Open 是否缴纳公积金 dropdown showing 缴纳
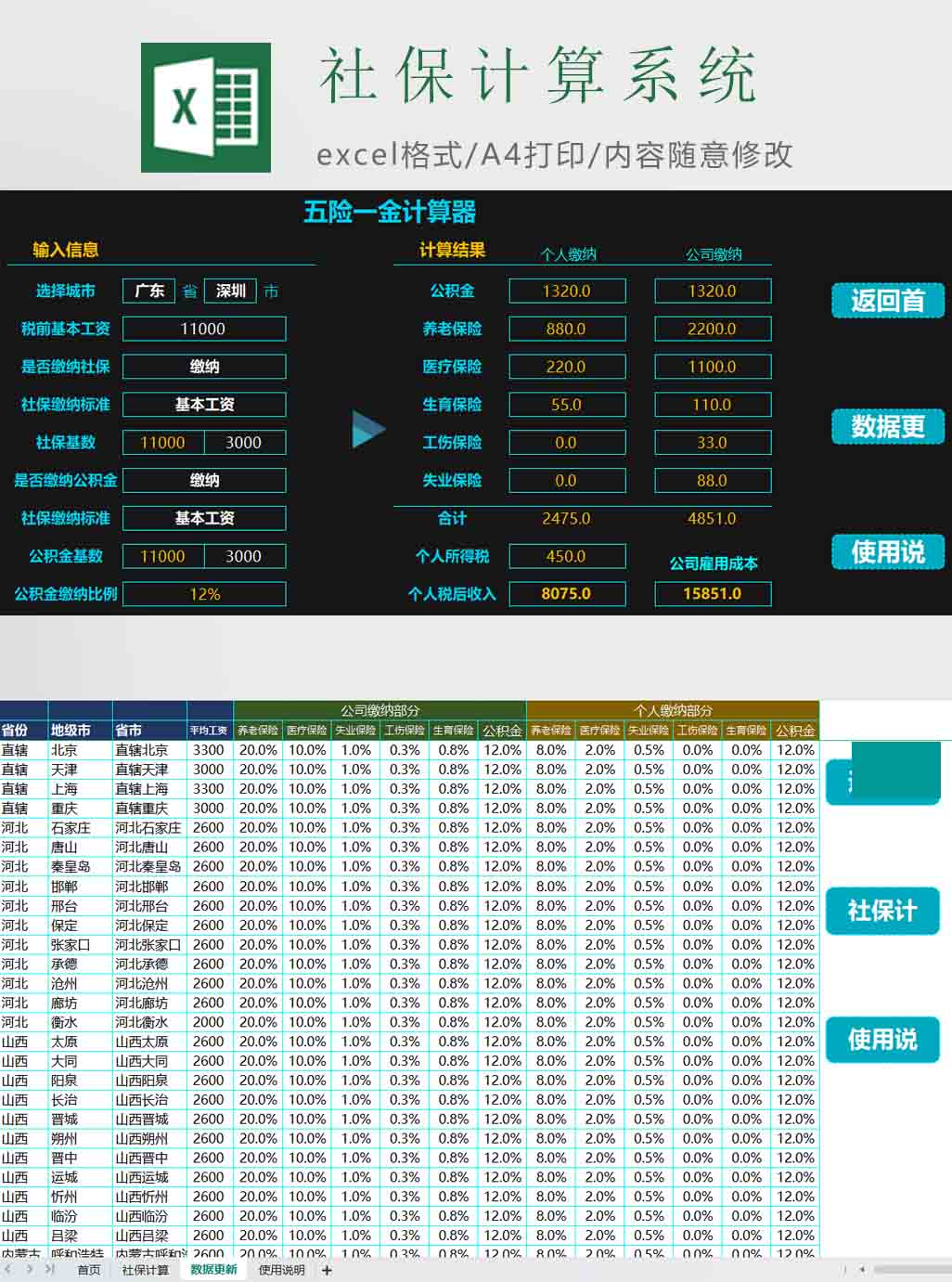This screenshot has width=952, height=1282. [x=204, y=480]
